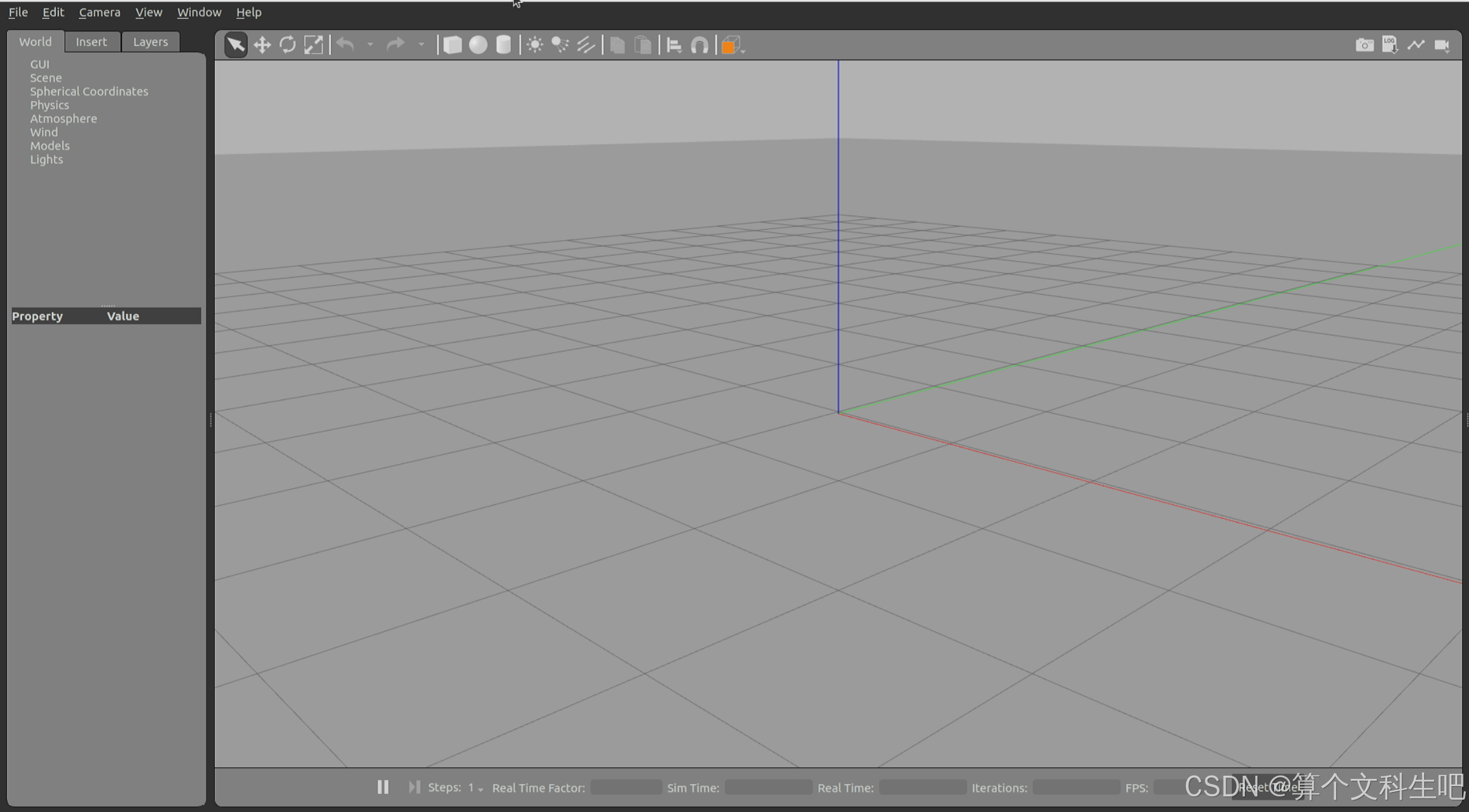The height and width of the screenshot is (812, 1469).
Task: Switch to the Insert tab
Action: (x=91, y=41)
